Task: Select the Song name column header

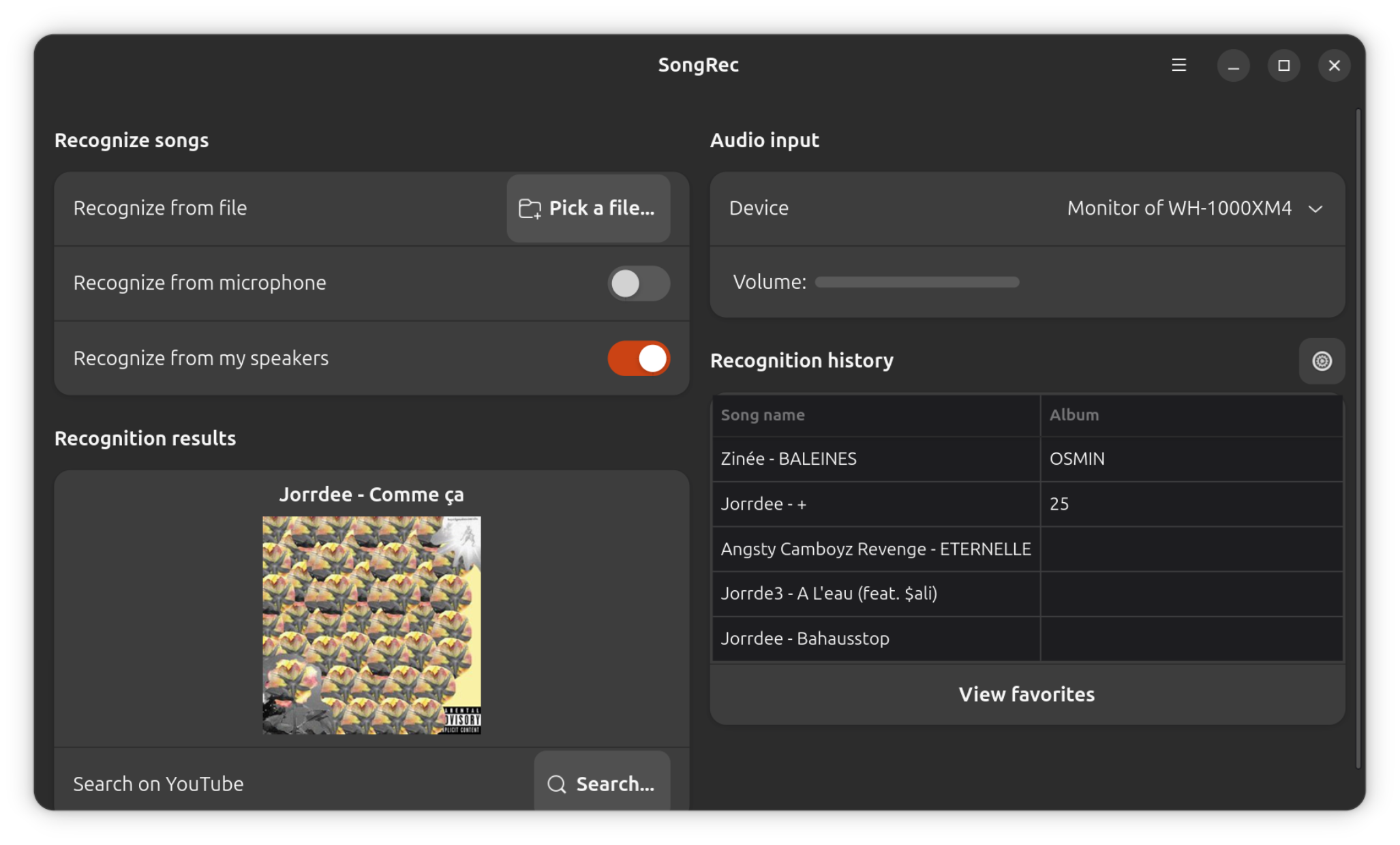Action: (762, 415)
